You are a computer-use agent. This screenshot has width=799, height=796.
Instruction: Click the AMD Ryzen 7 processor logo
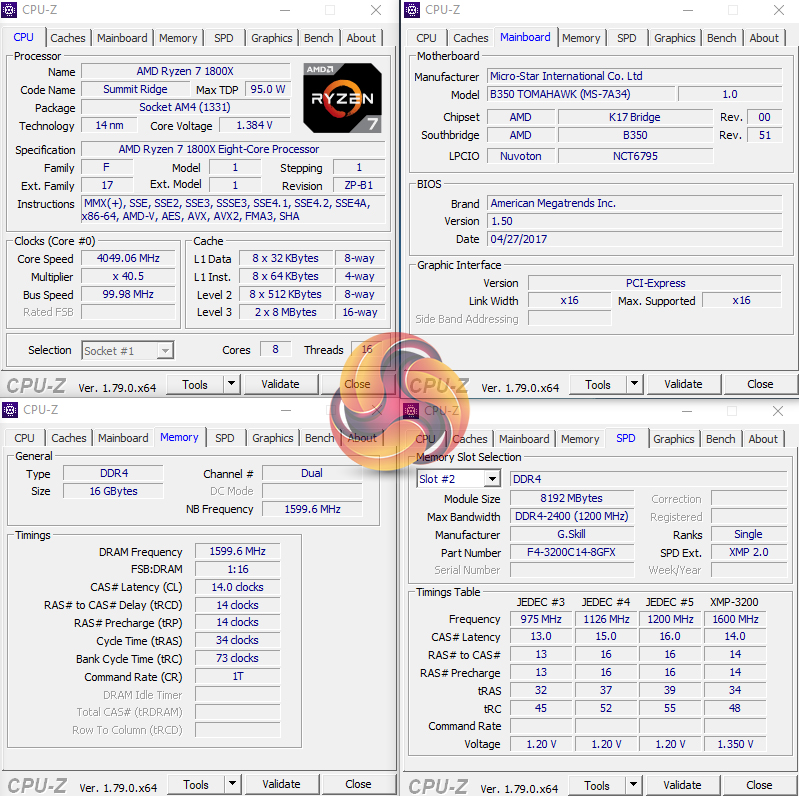coord(342,98)
